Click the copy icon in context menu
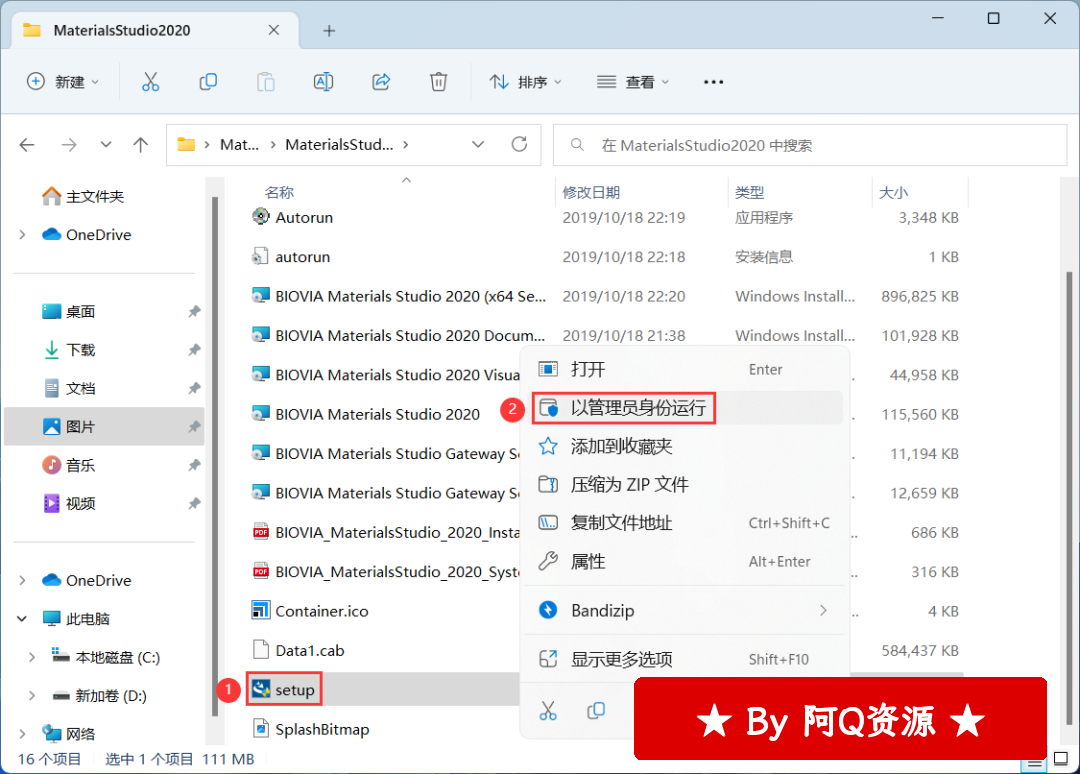The width and height of the screenshot is (1080, 774). 596,711
